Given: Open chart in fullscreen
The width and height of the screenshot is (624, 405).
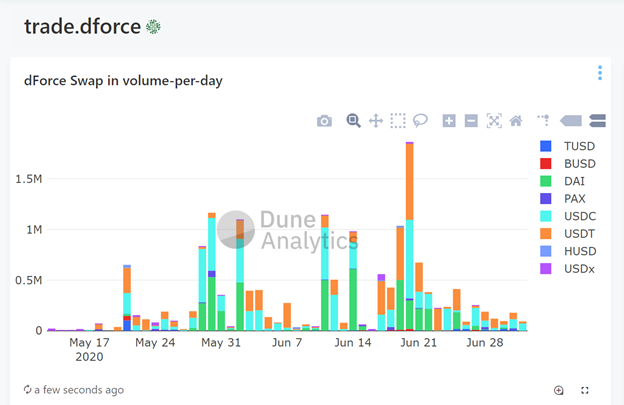Looking at the screenshot, I should (x=585, y=390).
